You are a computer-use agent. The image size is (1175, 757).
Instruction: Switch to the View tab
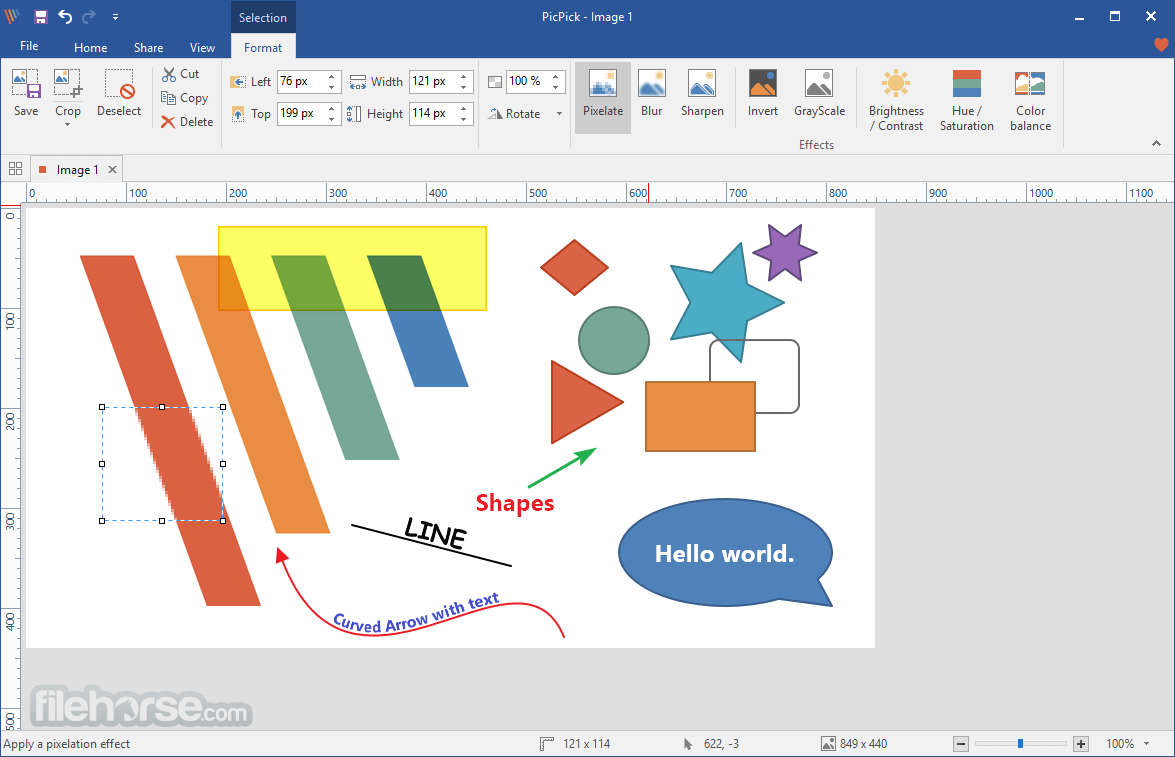coord(202,47)
